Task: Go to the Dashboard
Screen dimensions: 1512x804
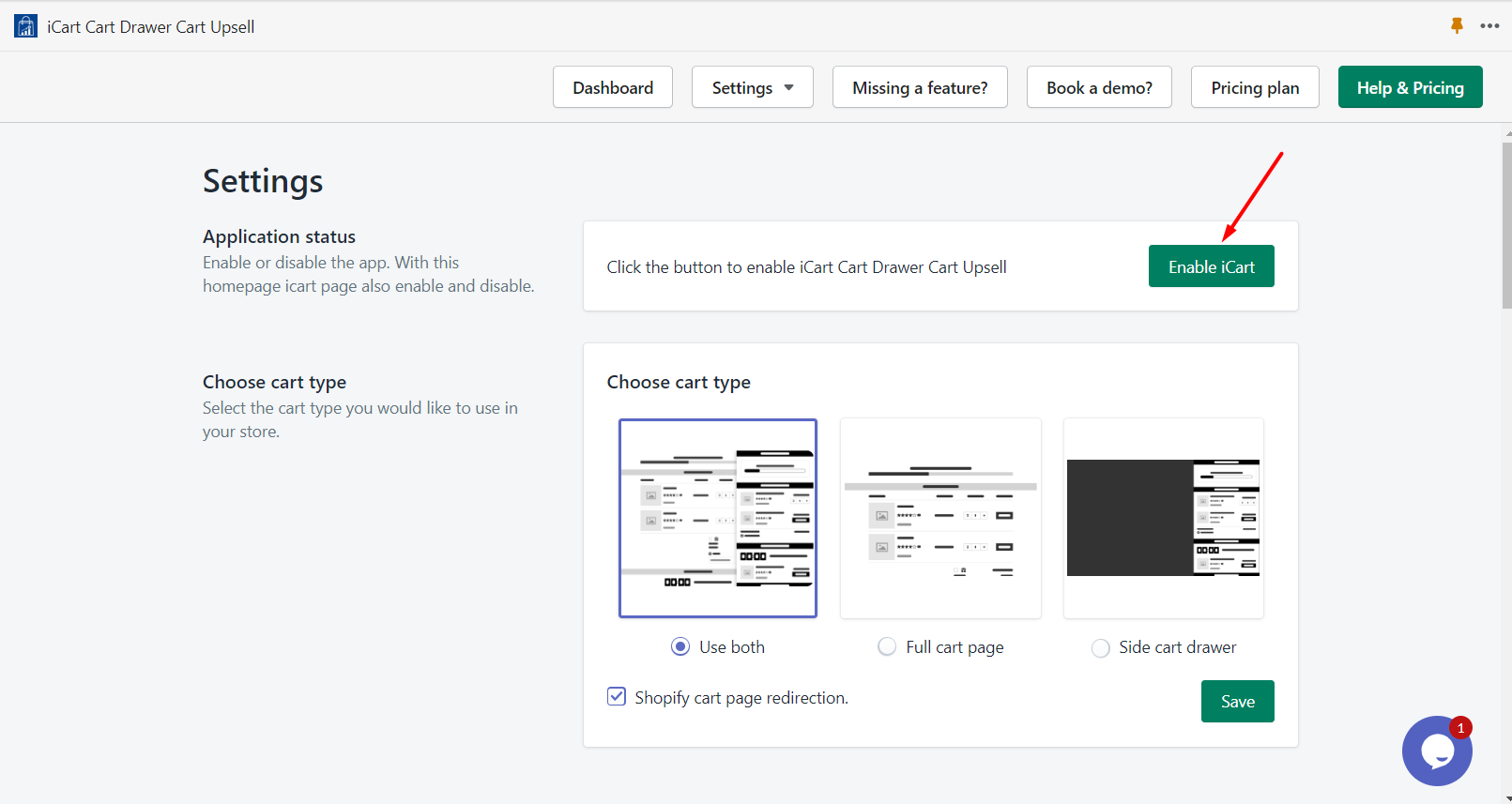Action: click(613, 87)
